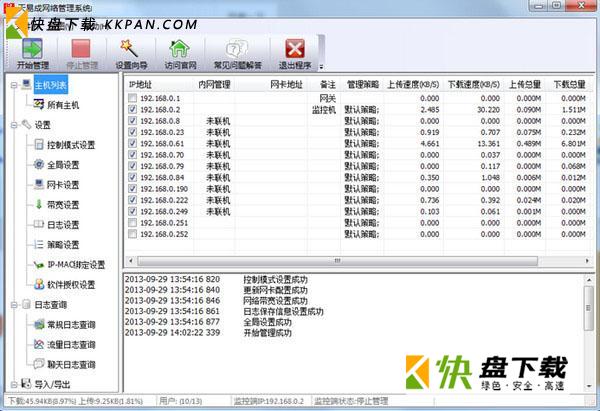Open the toolbar overflow arrow
The image size is (600, 411).
tap(321, 67)
